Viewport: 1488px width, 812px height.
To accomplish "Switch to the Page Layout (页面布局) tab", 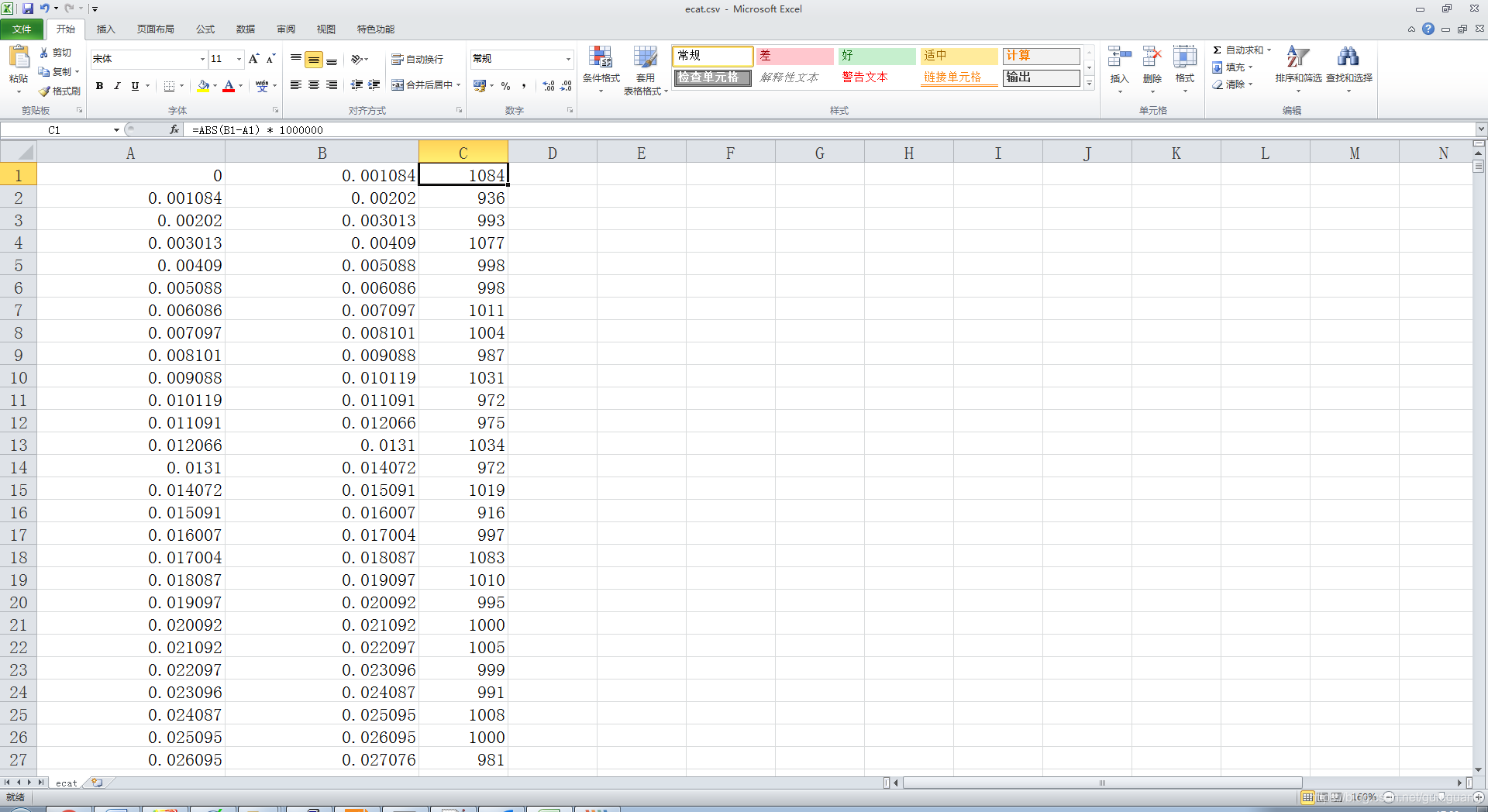I will (x=155, y=29).
